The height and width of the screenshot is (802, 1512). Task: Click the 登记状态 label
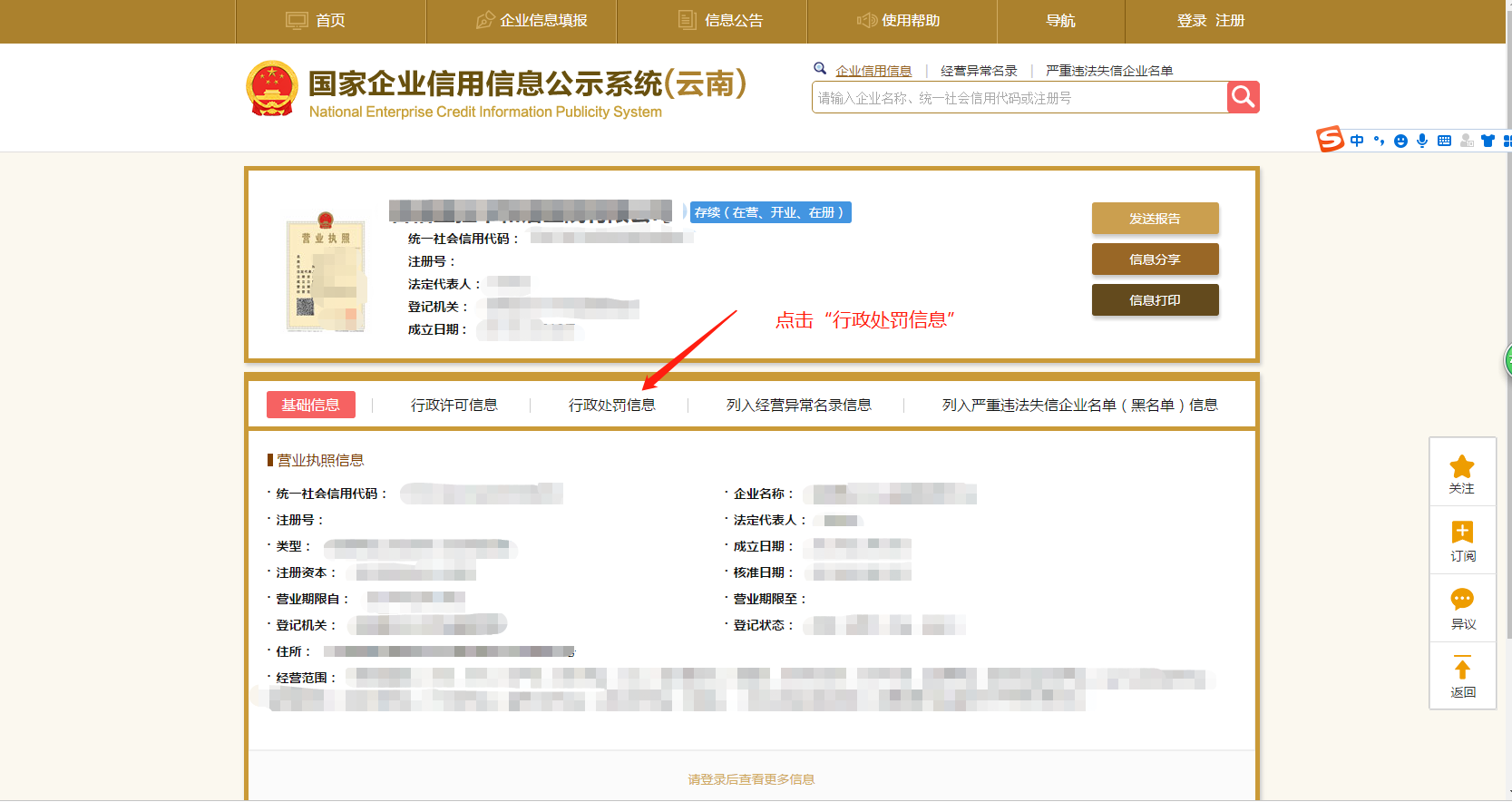[764, 625]
